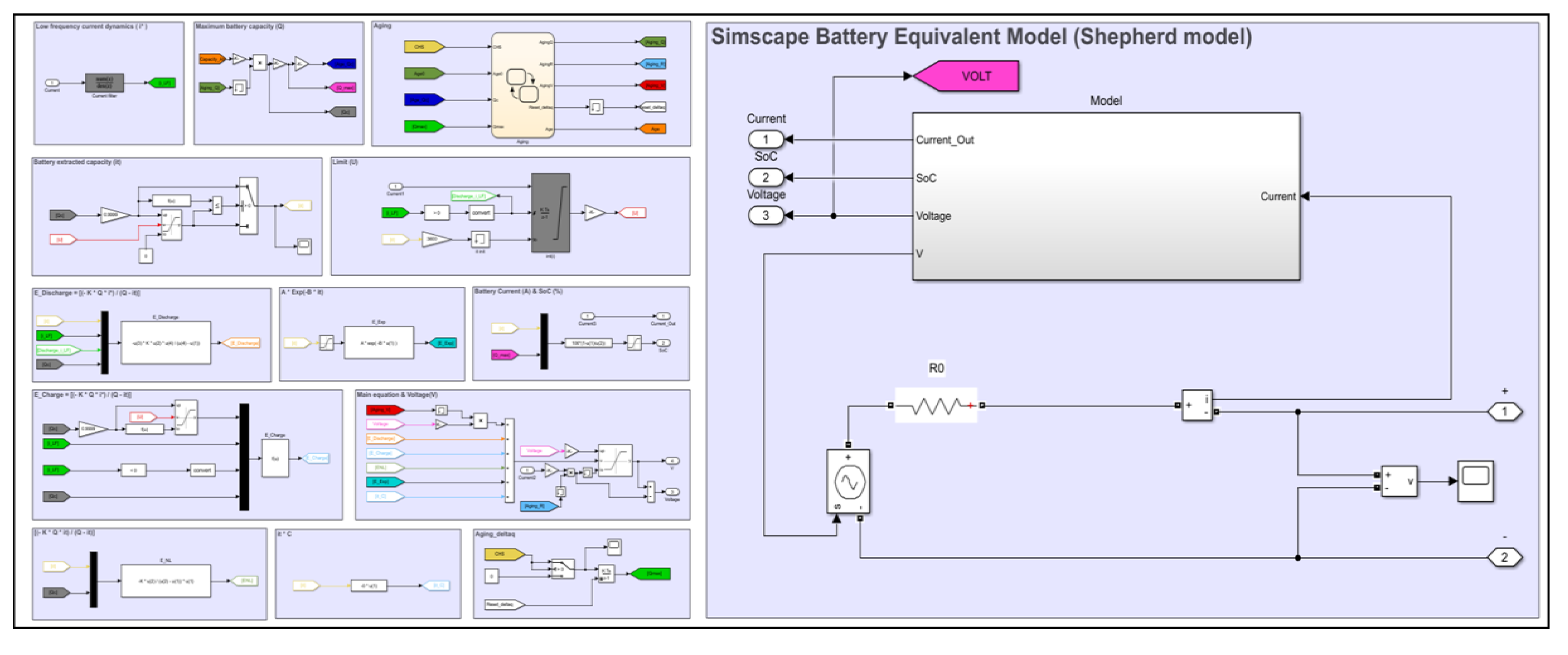
Task: Click the Current outport 1 block
Action: [x=765, y=139]
